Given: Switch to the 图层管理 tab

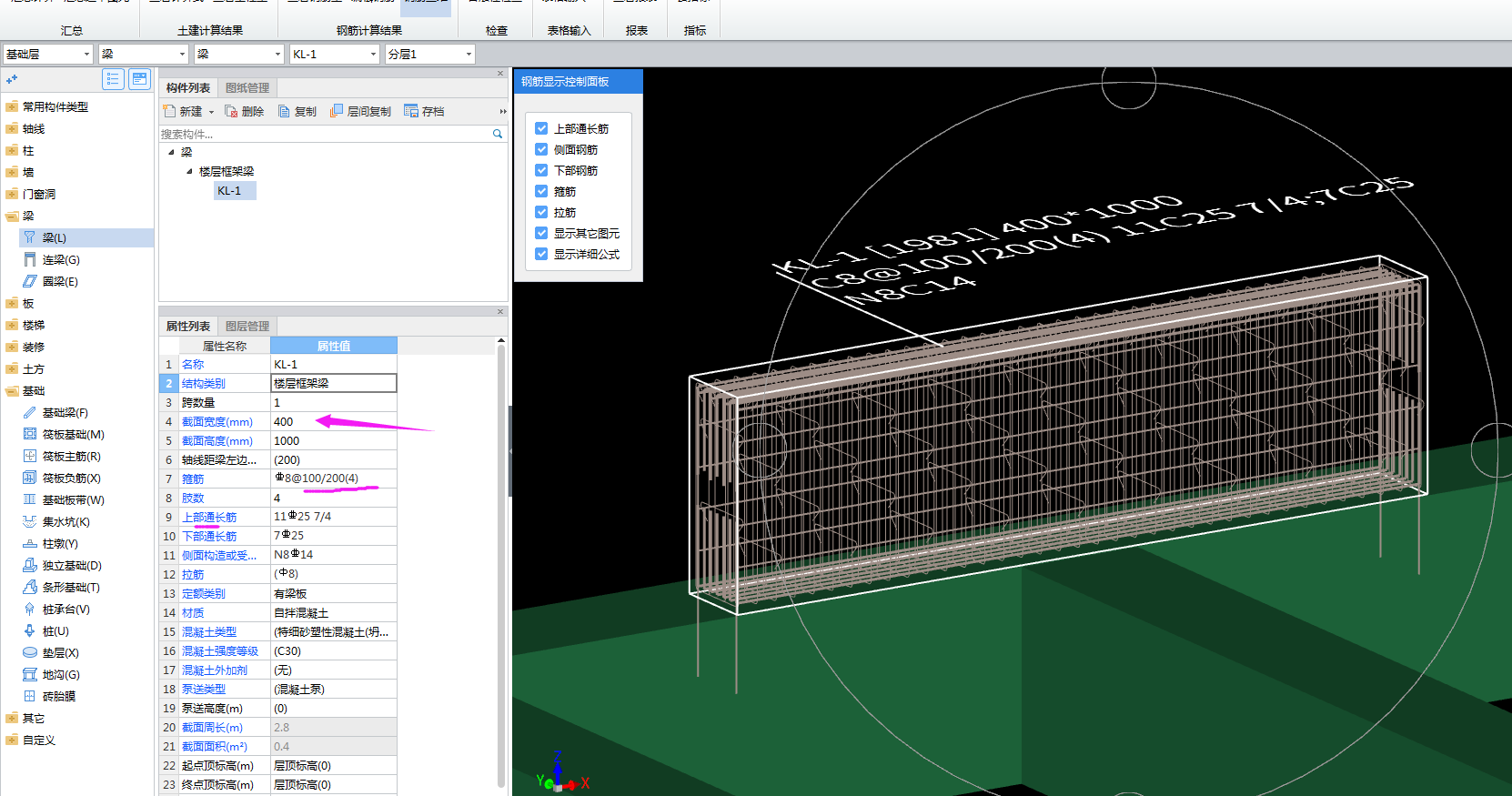Looking at the screenshot, I should tap(247, 327).
